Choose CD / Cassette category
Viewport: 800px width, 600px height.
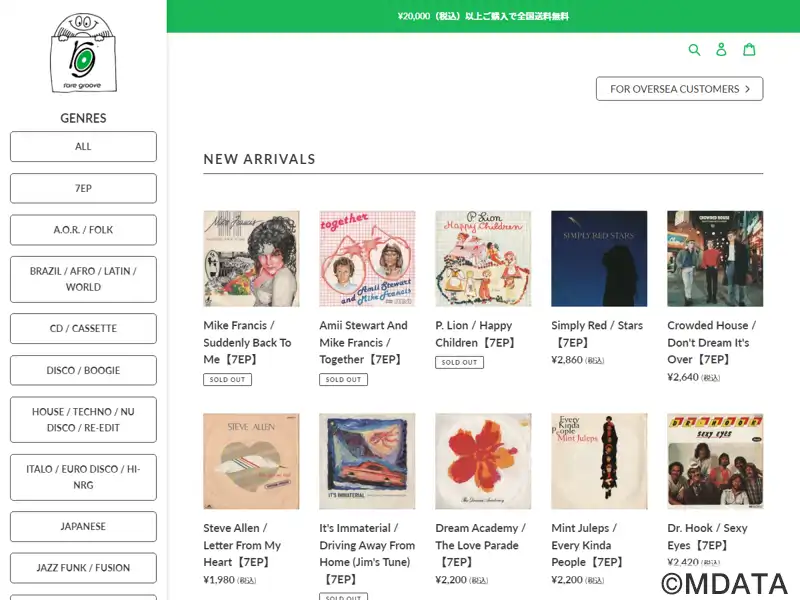tap(83, 328)
